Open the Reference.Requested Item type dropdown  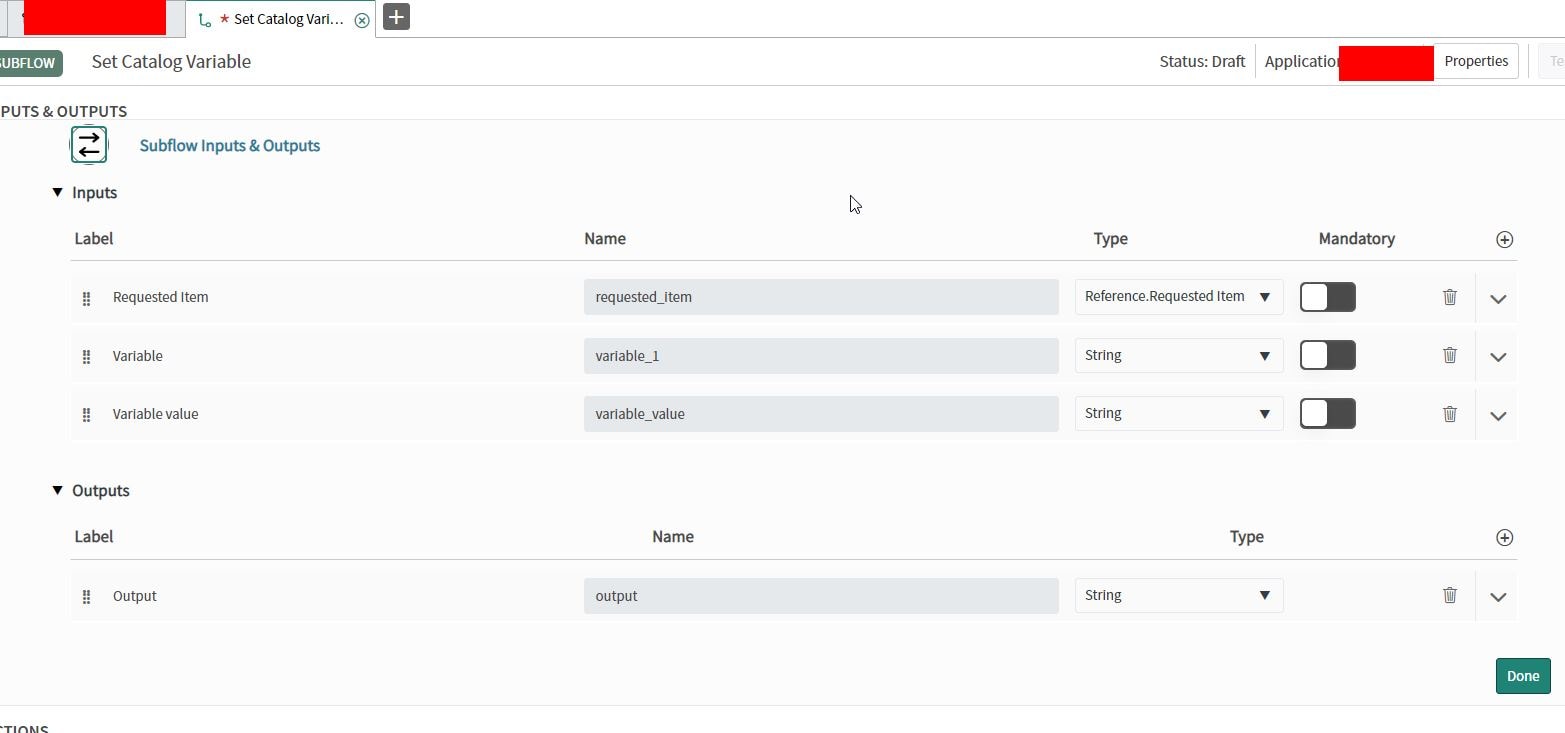click(1177, 296)
